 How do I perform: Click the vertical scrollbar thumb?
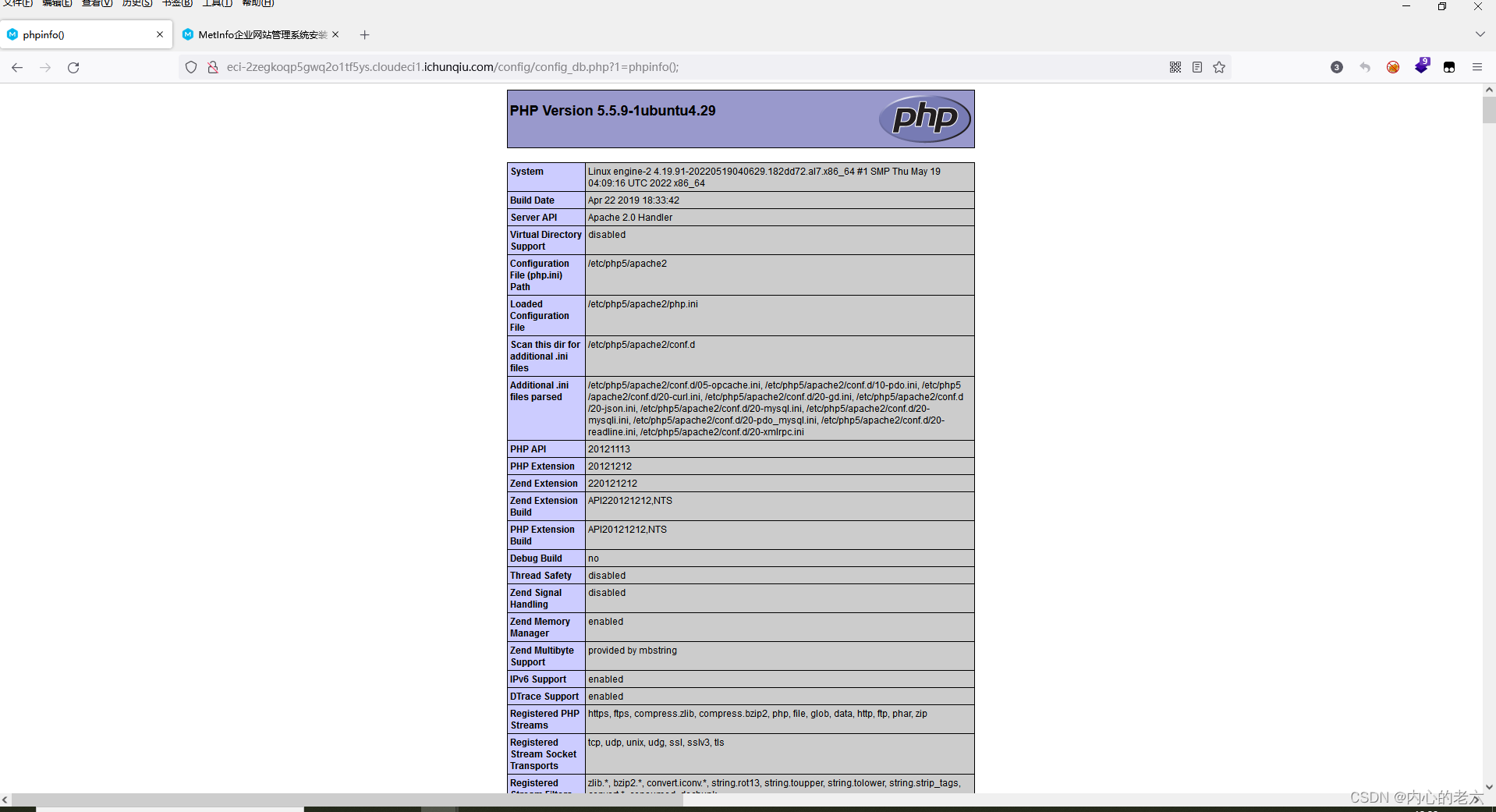click(1489, 110)
